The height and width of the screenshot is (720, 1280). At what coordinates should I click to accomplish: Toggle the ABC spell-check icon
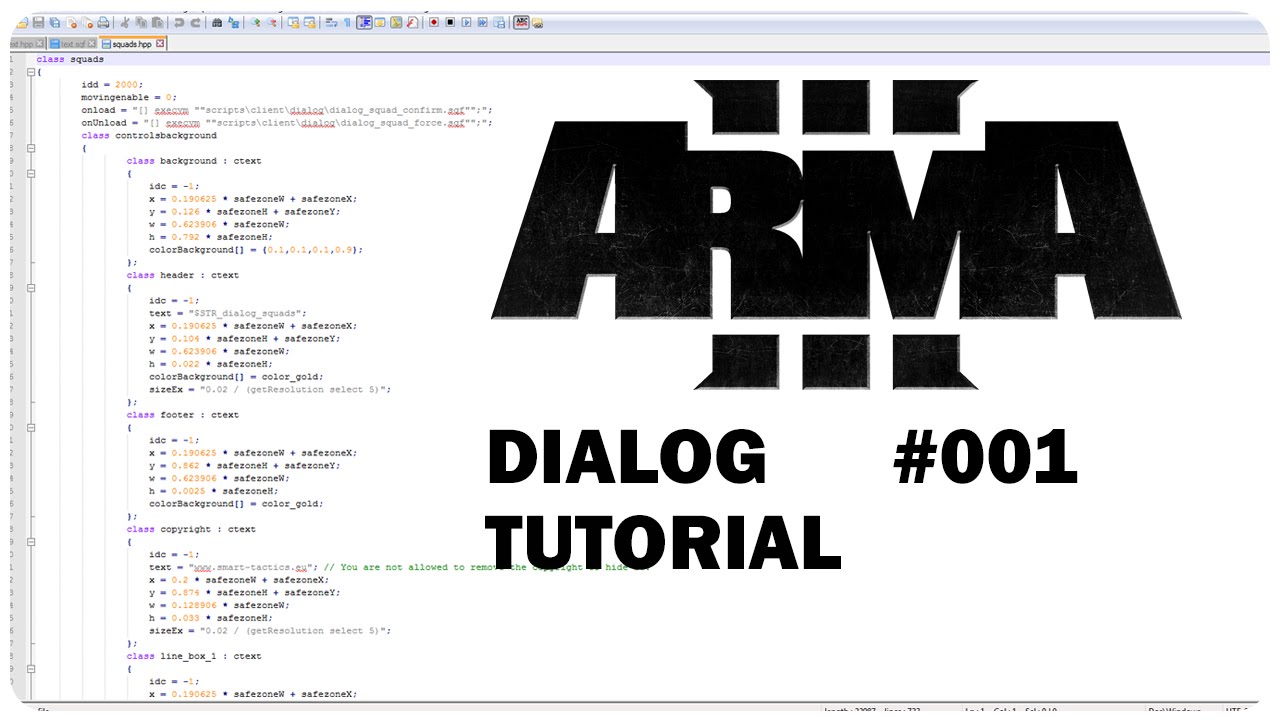point(521,22)
